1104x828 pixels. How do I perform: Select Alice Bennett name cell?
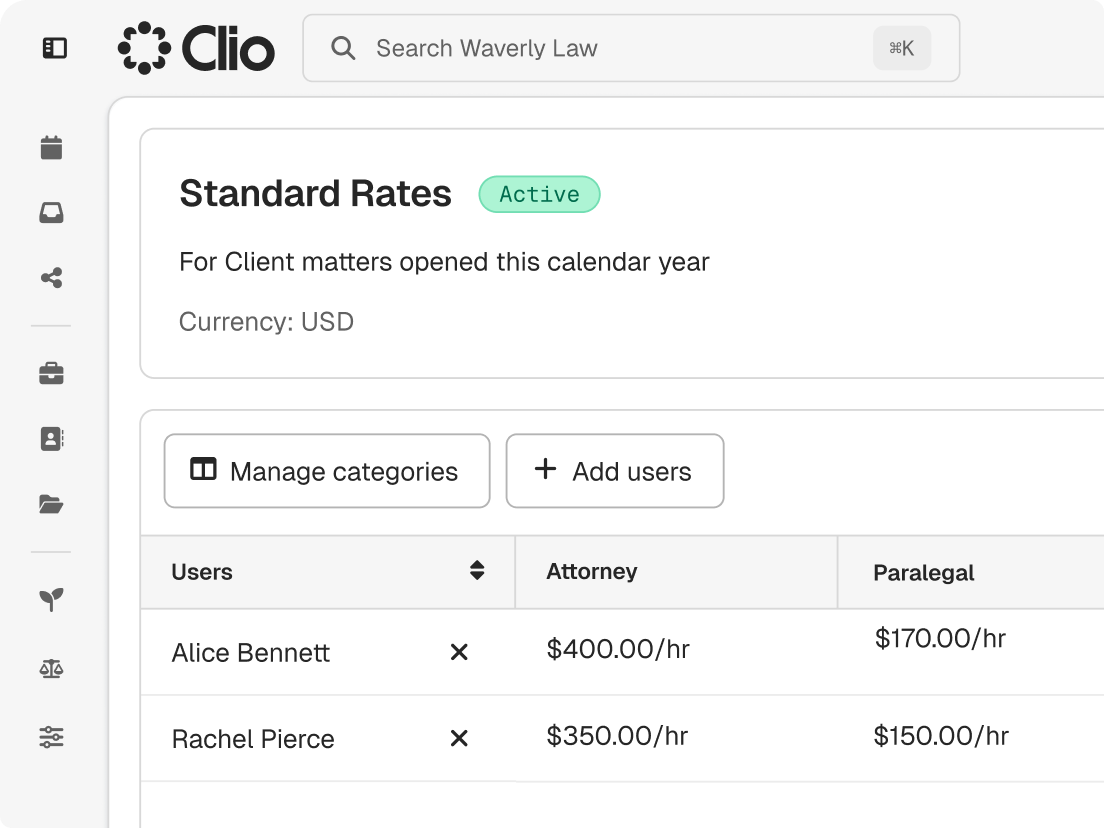(x=251, y=653)
